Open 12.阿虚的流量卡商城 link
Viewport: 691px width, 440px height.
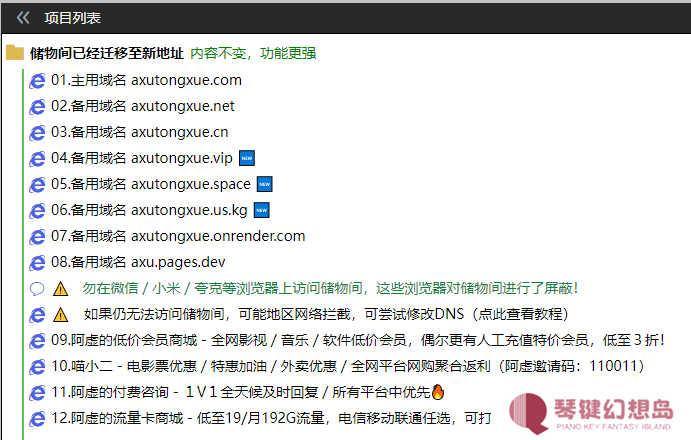pos(271,418)
